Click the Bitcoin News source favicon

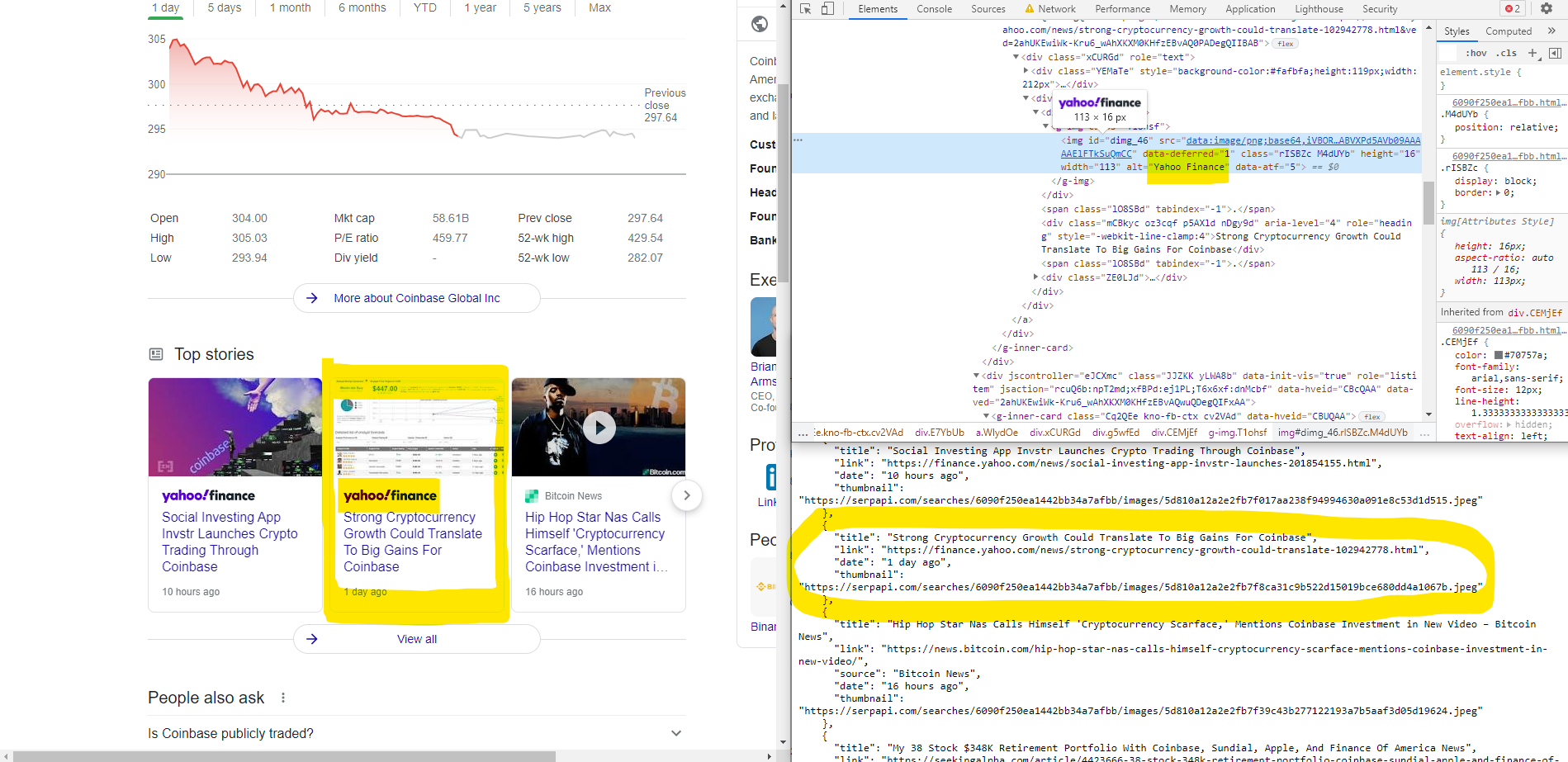pos(532,496)
